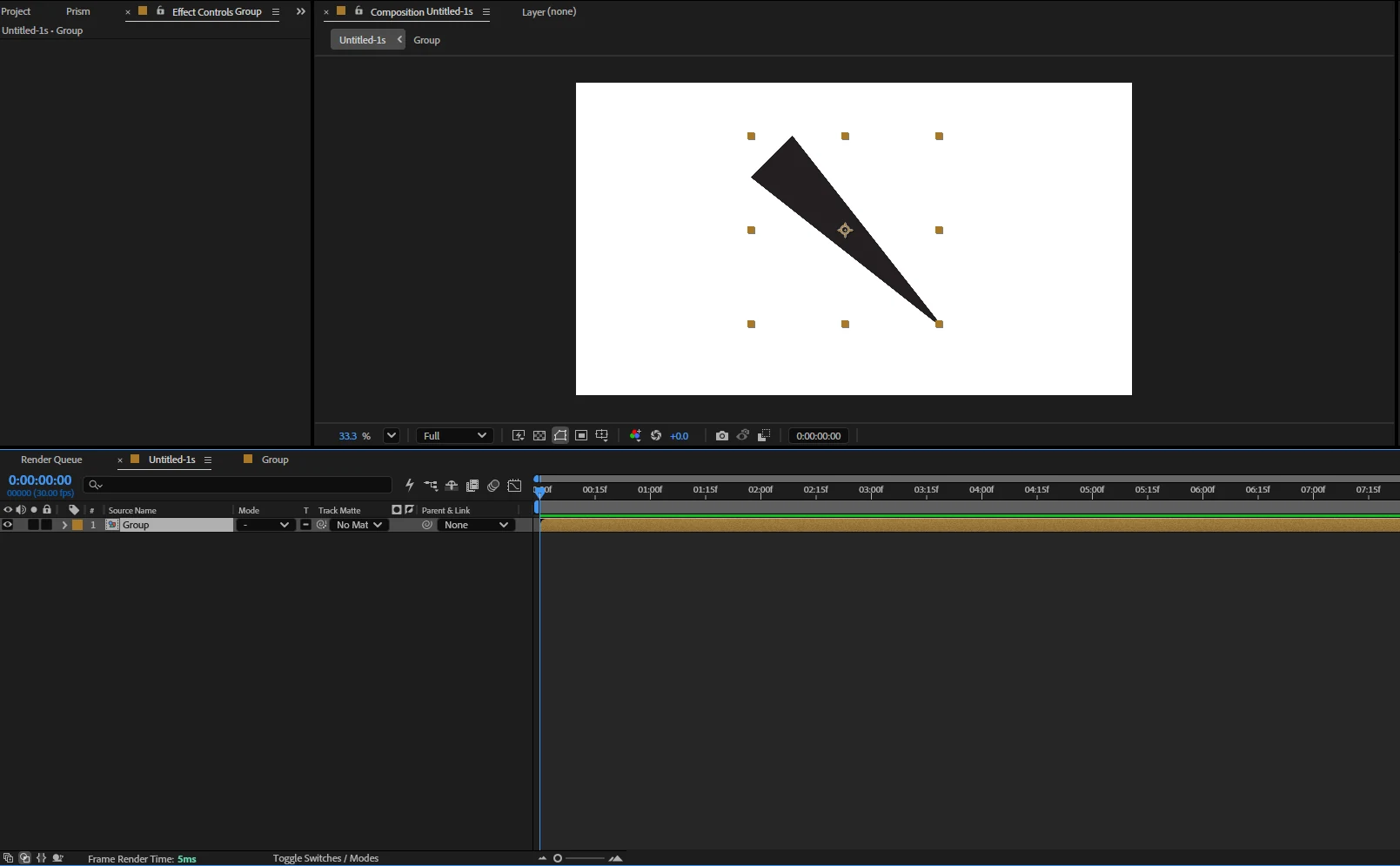Toggle the Transparency Grid in the viewer
Viewport: 1400px width, 866px height.
[539, 436]
